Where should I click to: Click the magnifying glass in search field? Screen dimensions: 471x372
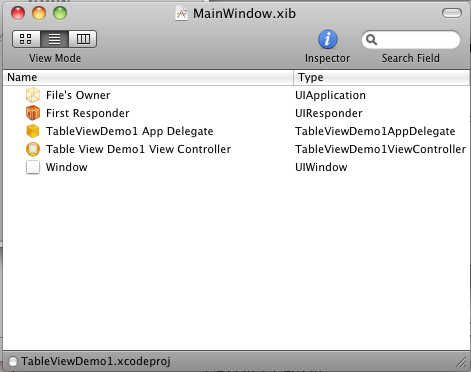(371, 40)
